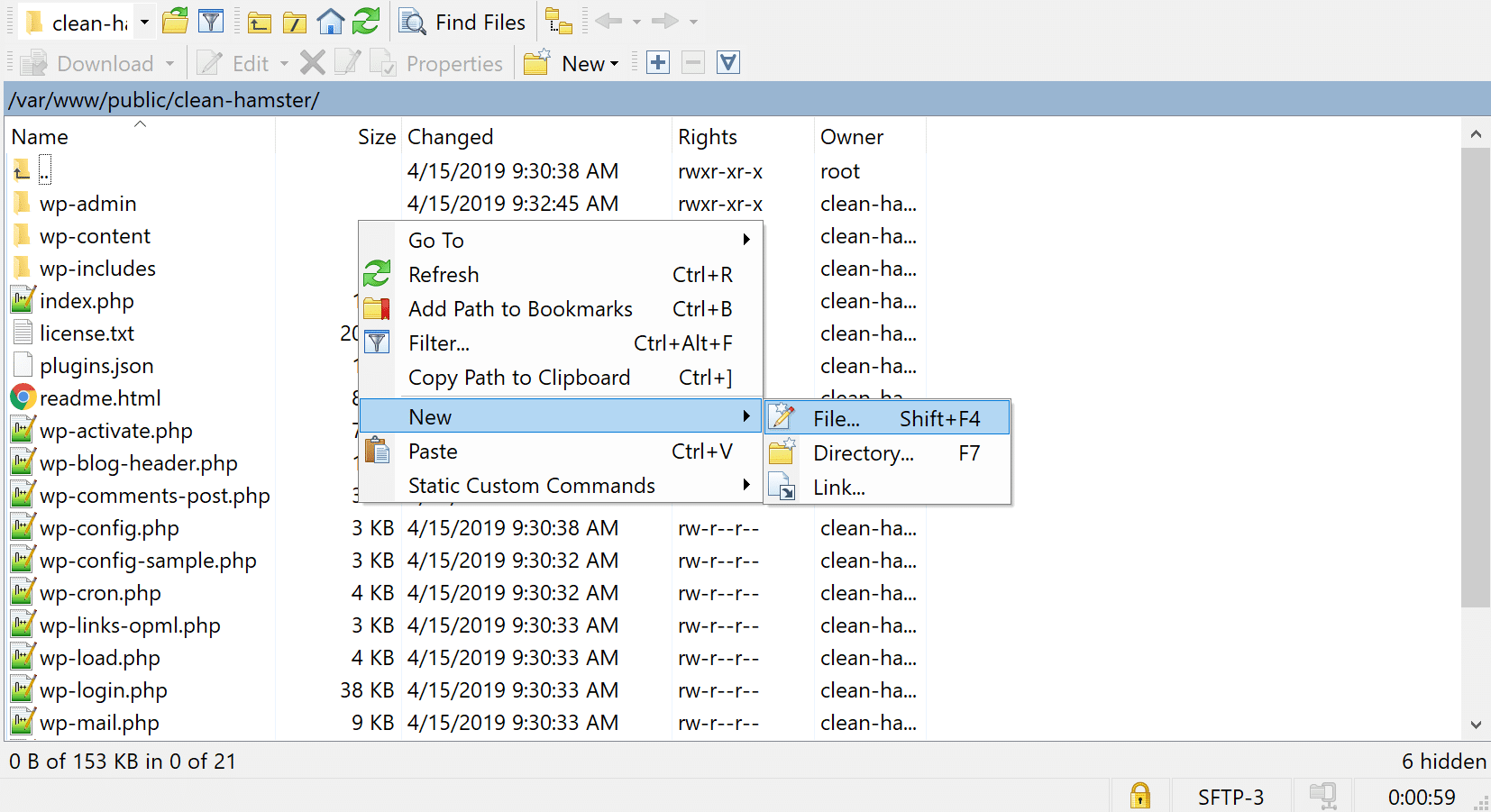Click the new folder icon next to New
The width and height of the screenshot is (1491, 812).
click(536, 62)
